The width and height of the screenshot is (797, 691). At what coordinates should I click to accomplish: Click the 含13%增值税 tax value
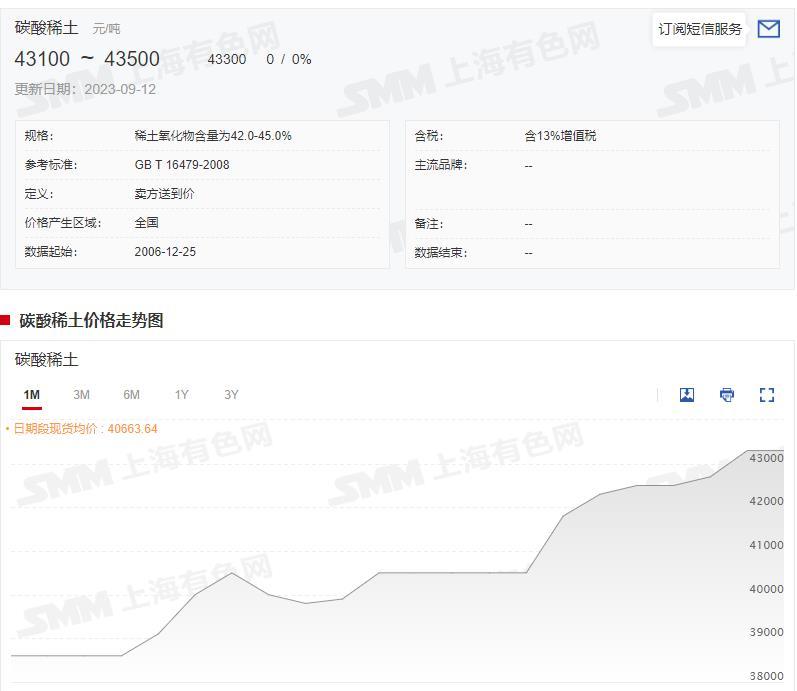[560, 136]
